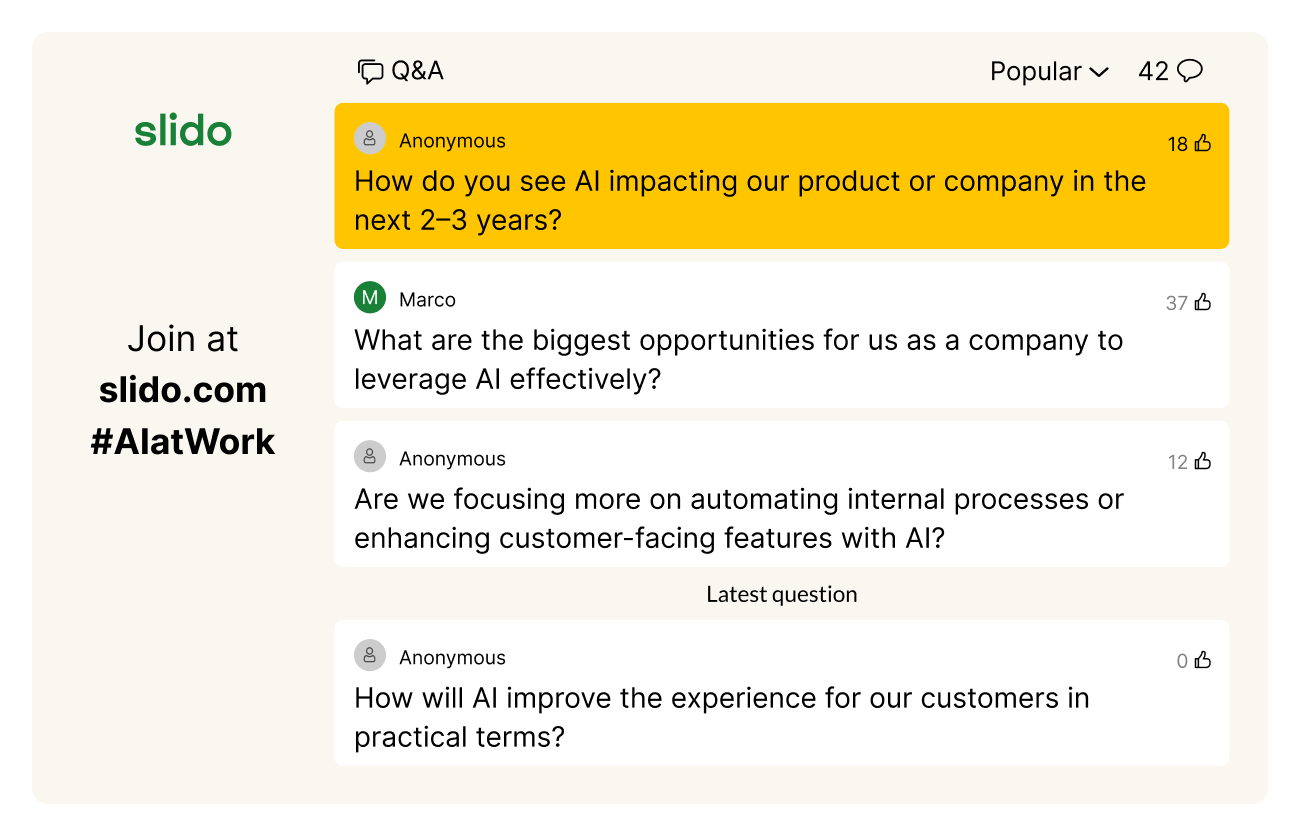Viewport: 1300px width, 836px height.
Task: Click thumbs-up on Marco's question
Action: tap(1203, 302)
